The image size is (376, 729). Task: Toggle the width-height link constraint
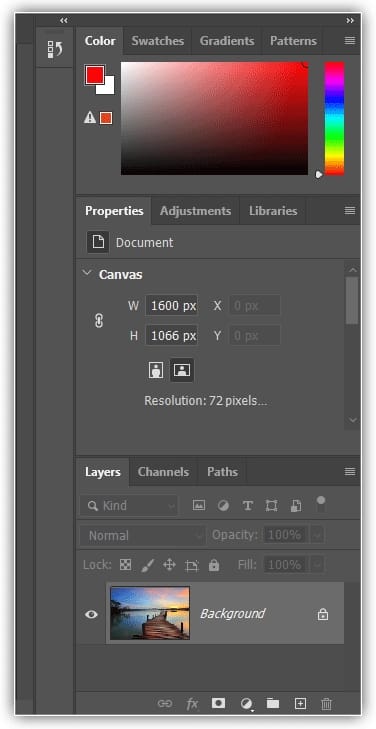point(99,320)
